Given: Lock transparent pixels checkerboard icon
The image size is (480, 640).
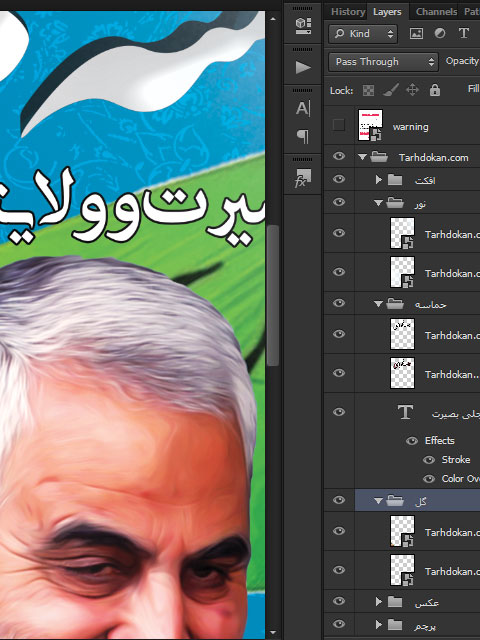Looking at the screenshot, I should click(368, 90).
